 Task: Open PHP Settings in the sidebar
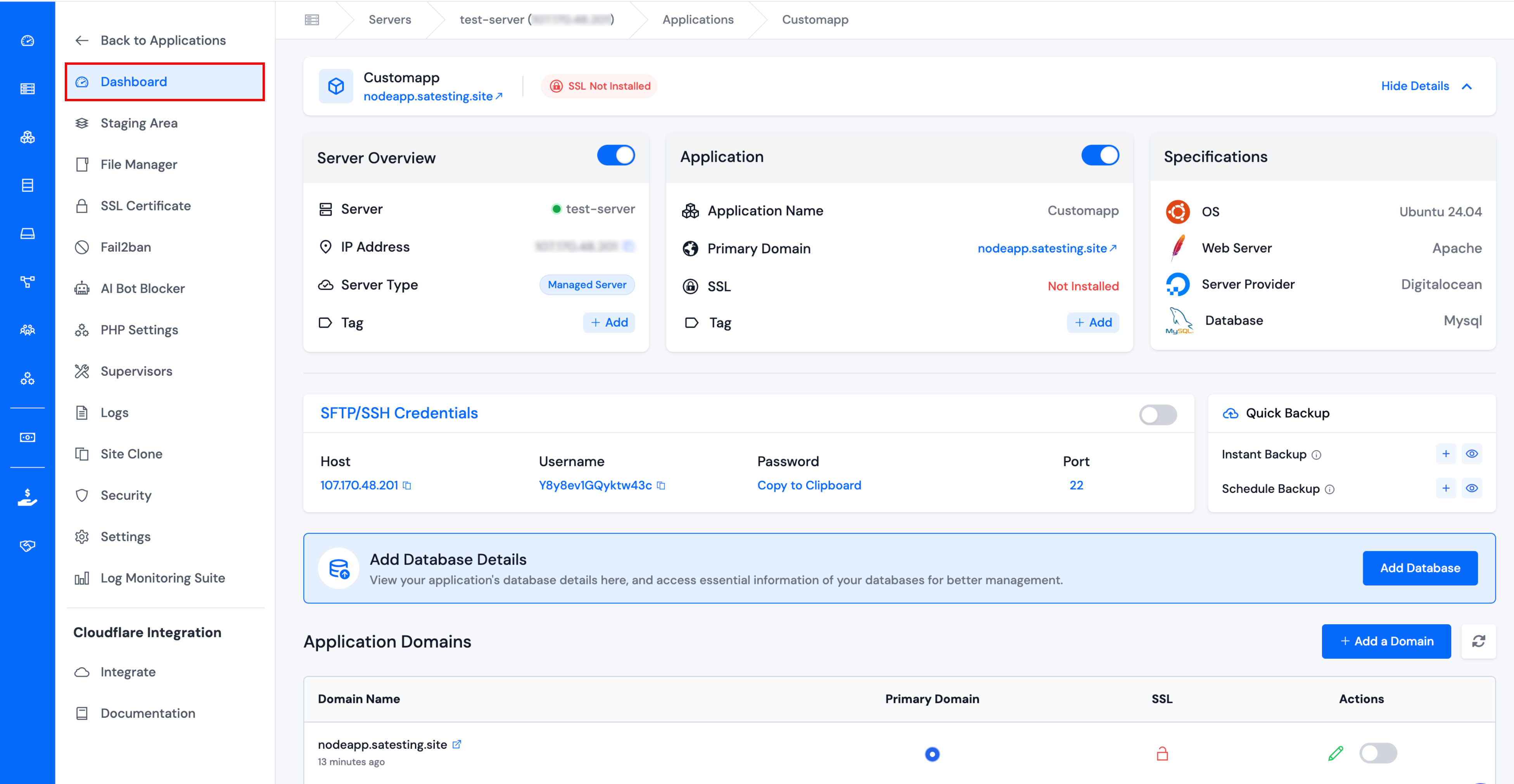tap(139, 330)
